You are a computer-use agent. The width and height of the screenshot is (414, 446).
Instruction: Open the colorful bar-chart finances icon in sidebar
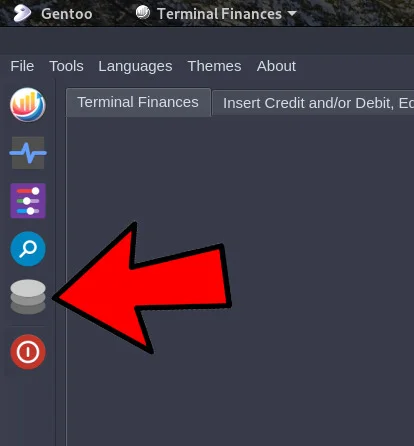pos(28,105)
